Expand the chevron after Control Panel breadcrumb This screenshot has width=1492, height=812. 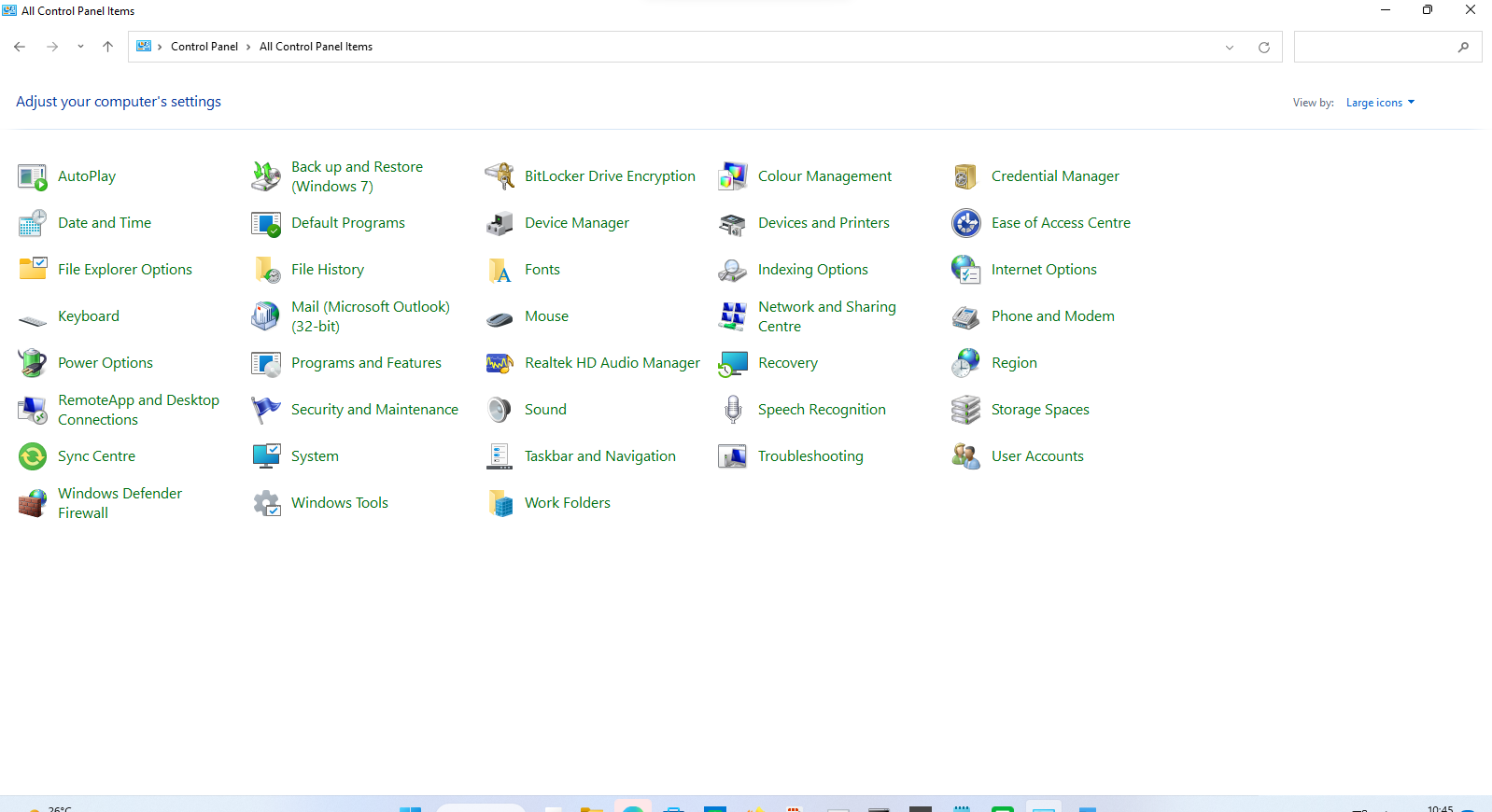[x=248, y=47]
